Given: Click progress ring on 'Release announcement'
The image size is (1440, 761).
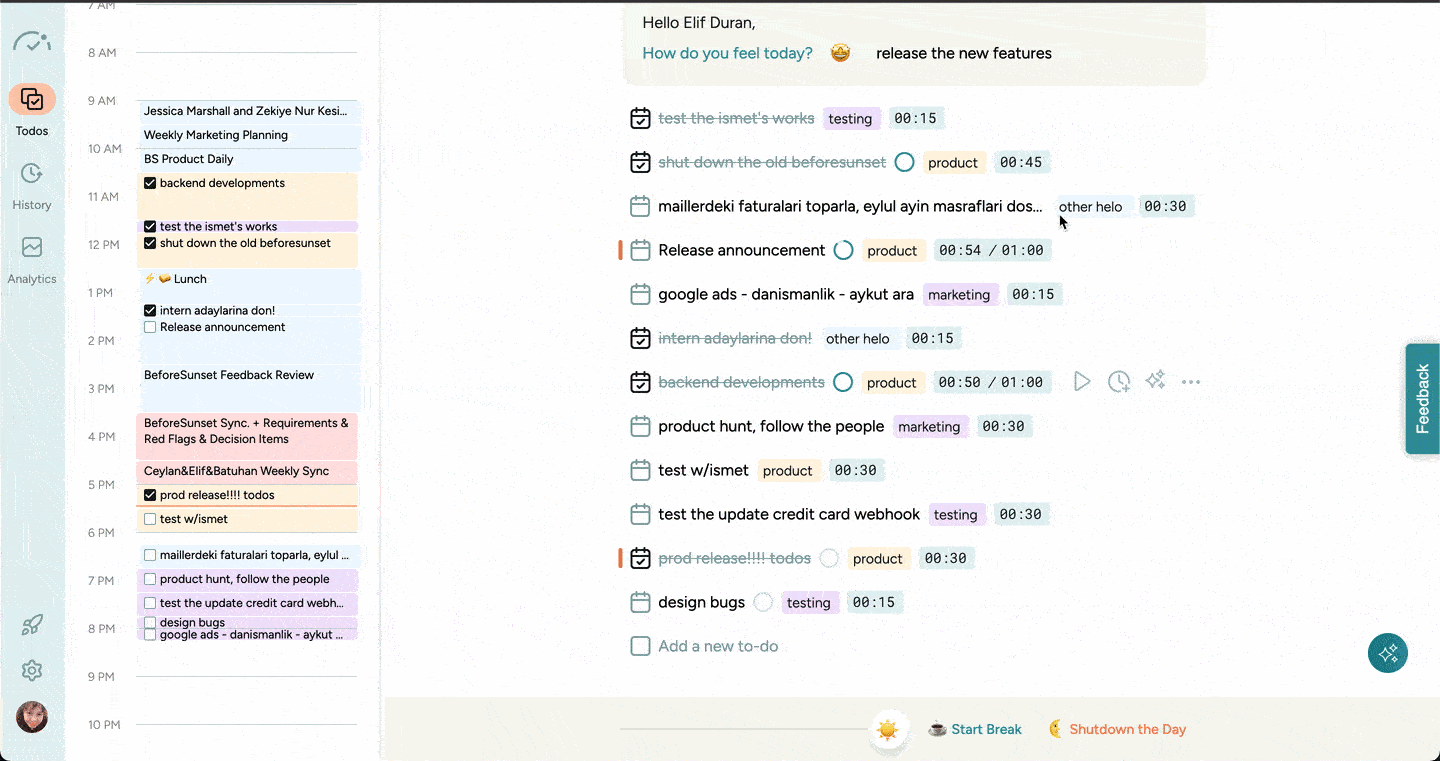Looking at the screenshot, I should 843,250.
